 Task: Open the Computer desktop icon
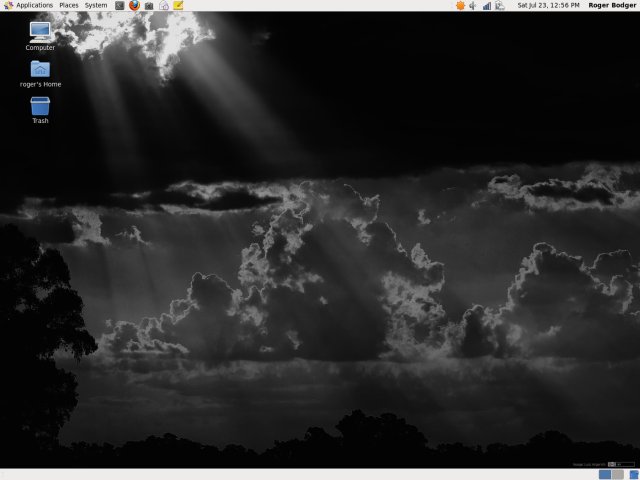point(40,36)
